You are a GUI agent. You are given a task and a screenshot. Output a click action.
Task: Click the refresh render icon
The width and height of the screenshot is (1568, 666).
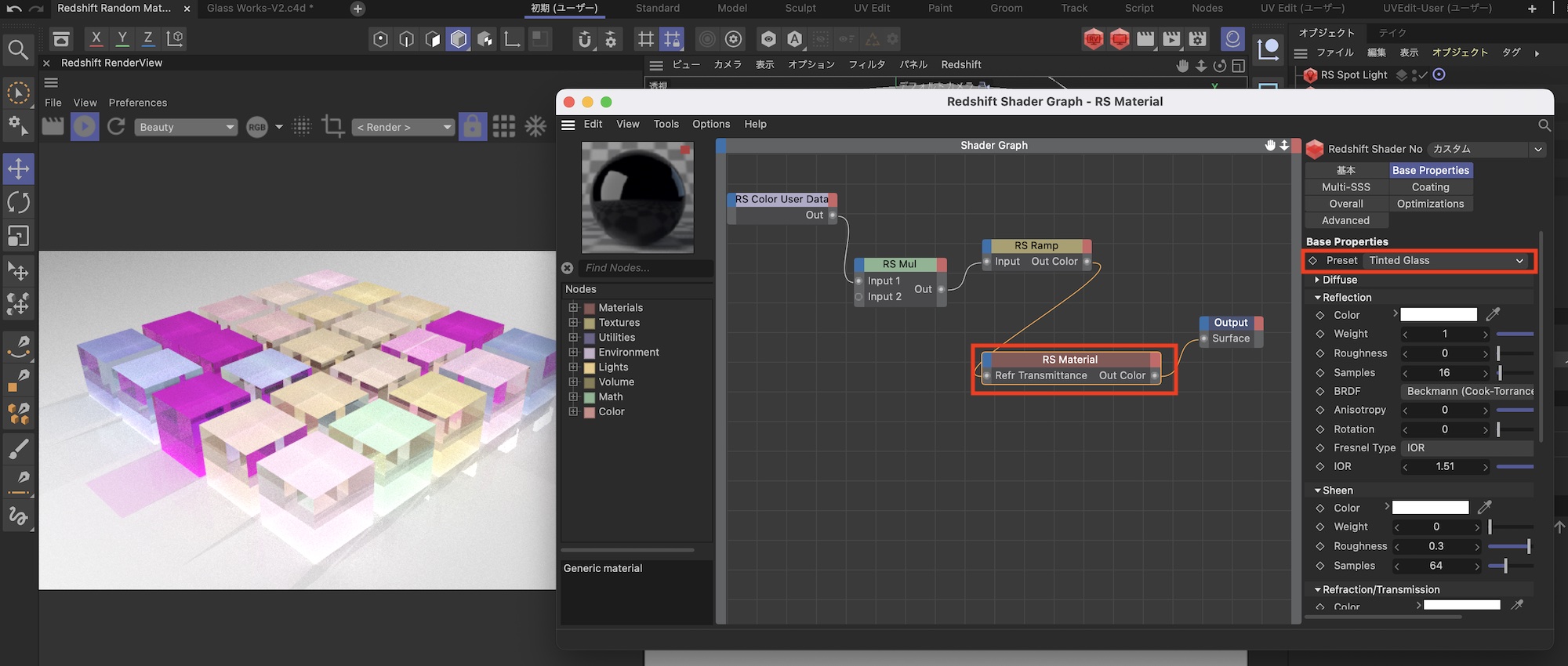[x=116, y=127]
